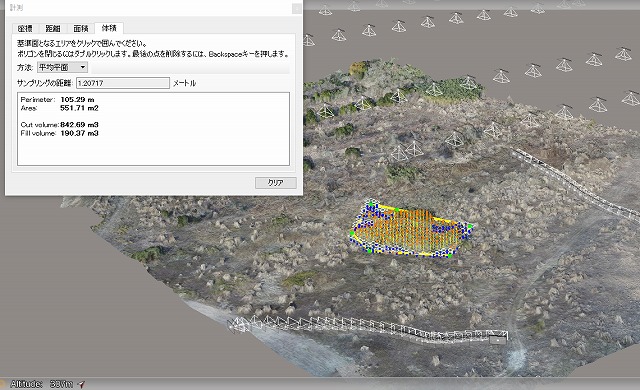640x390 pixels.
Task: Activate the 体積 volume tab
Action: coord(109,28)
